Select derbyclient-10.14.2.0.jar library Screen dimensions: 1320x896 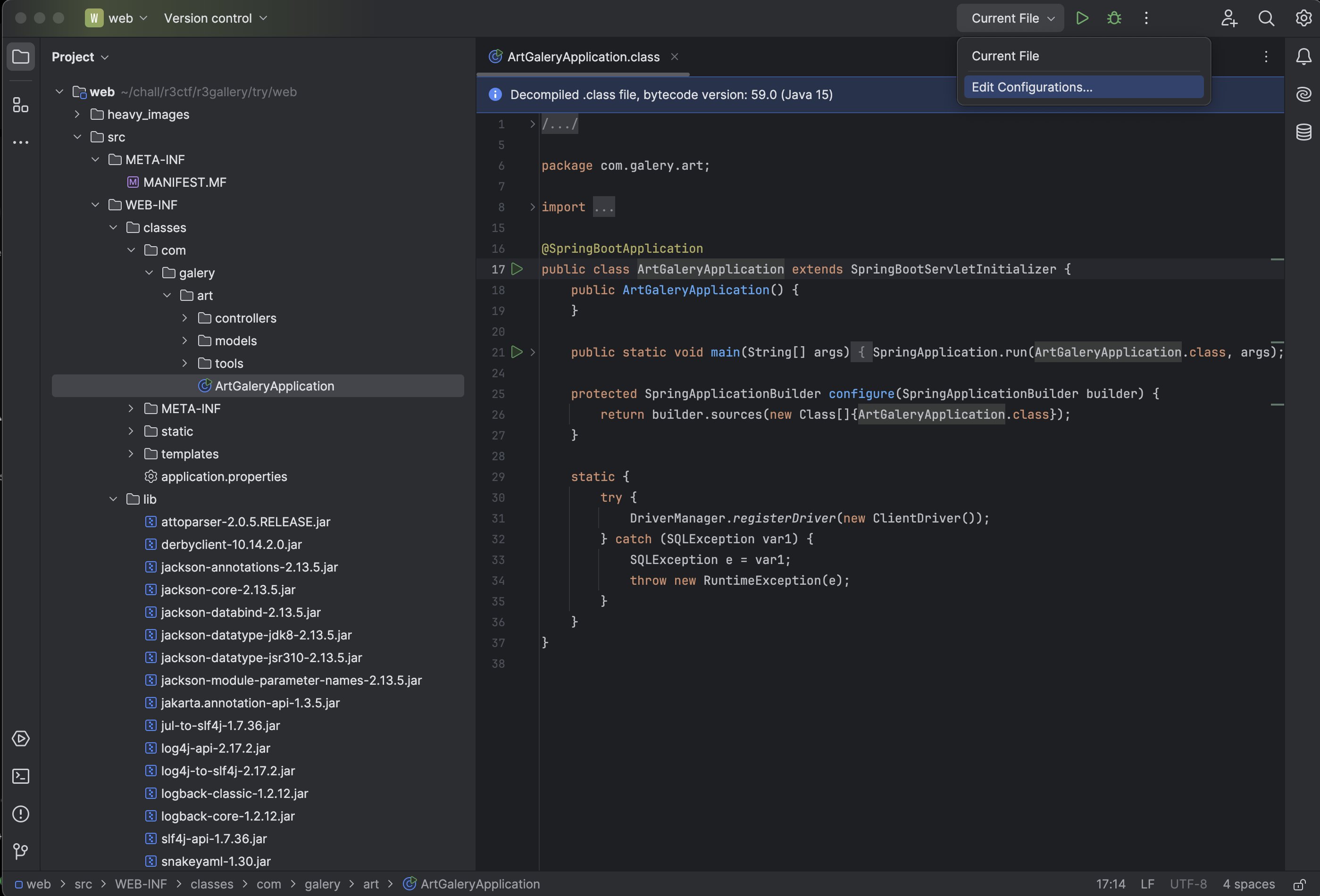[x=231, y=544]
